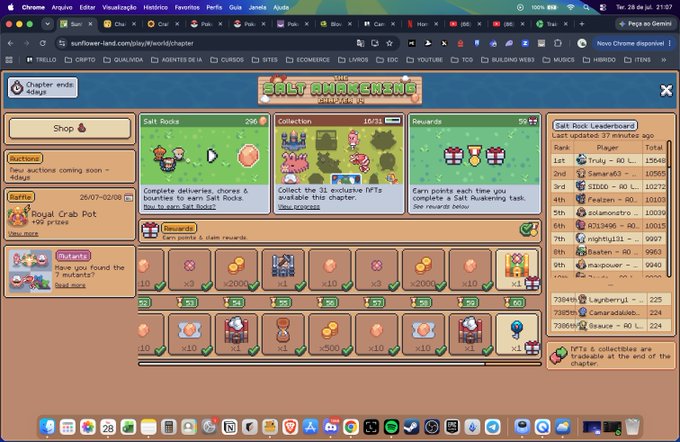The height and width of the screenshot is (442, 680).
Task: Close the Salt Awakening chapter panel
Action: point(666,90)
